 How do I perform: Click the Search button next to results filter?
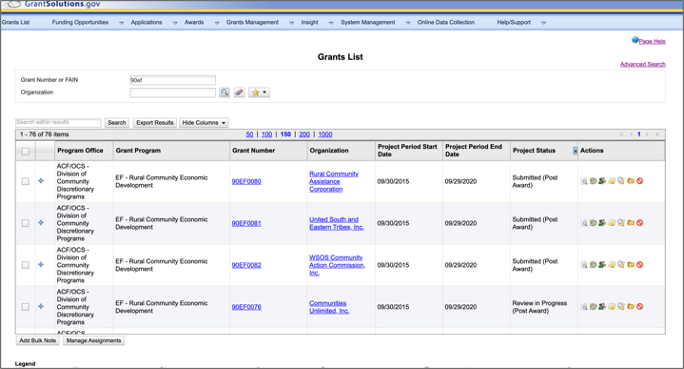click(x=116, y=123)
